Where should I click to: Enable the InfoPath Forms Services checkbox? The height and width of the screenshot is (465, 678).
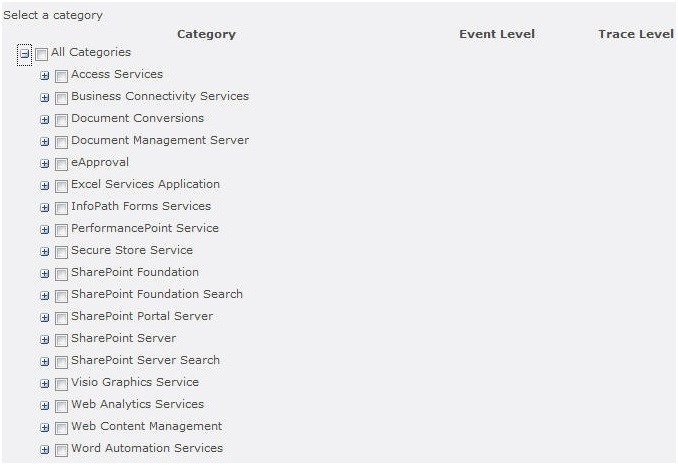(x=61, y=208)
